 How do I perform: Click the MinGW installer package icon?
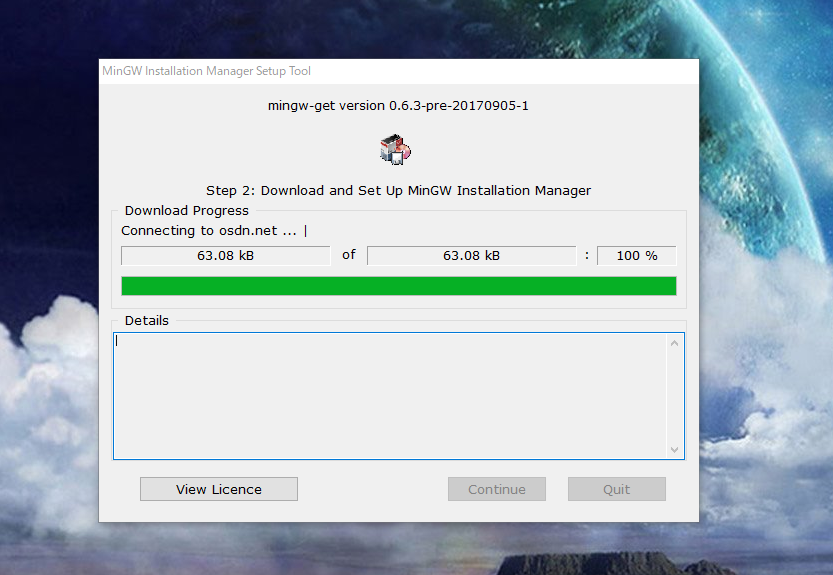coord(395,149)
